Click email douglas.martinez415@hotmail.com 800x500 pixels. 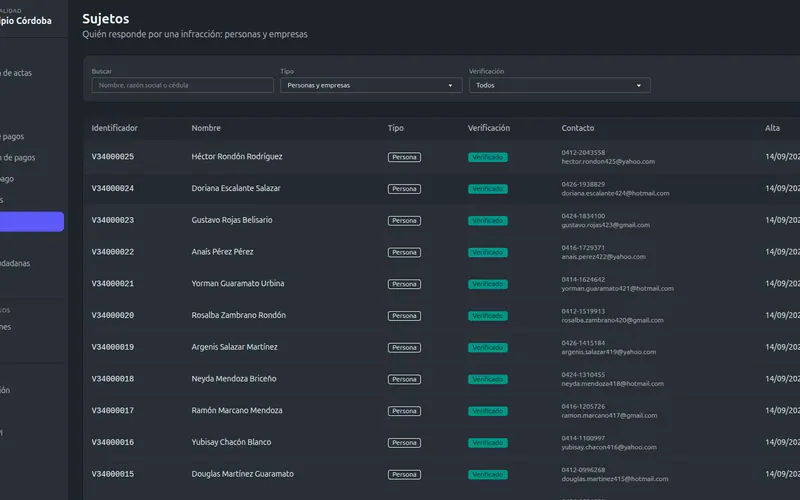tap(615, 479)
